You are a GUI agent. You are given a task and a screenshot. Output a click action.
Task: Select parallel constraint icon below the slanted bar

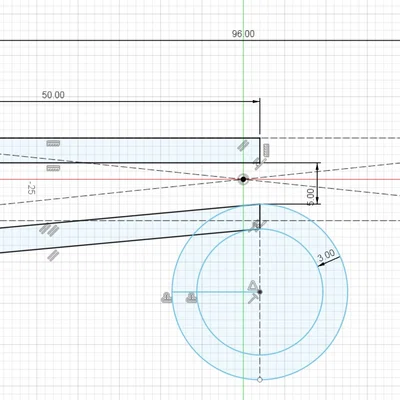[53, 256]
